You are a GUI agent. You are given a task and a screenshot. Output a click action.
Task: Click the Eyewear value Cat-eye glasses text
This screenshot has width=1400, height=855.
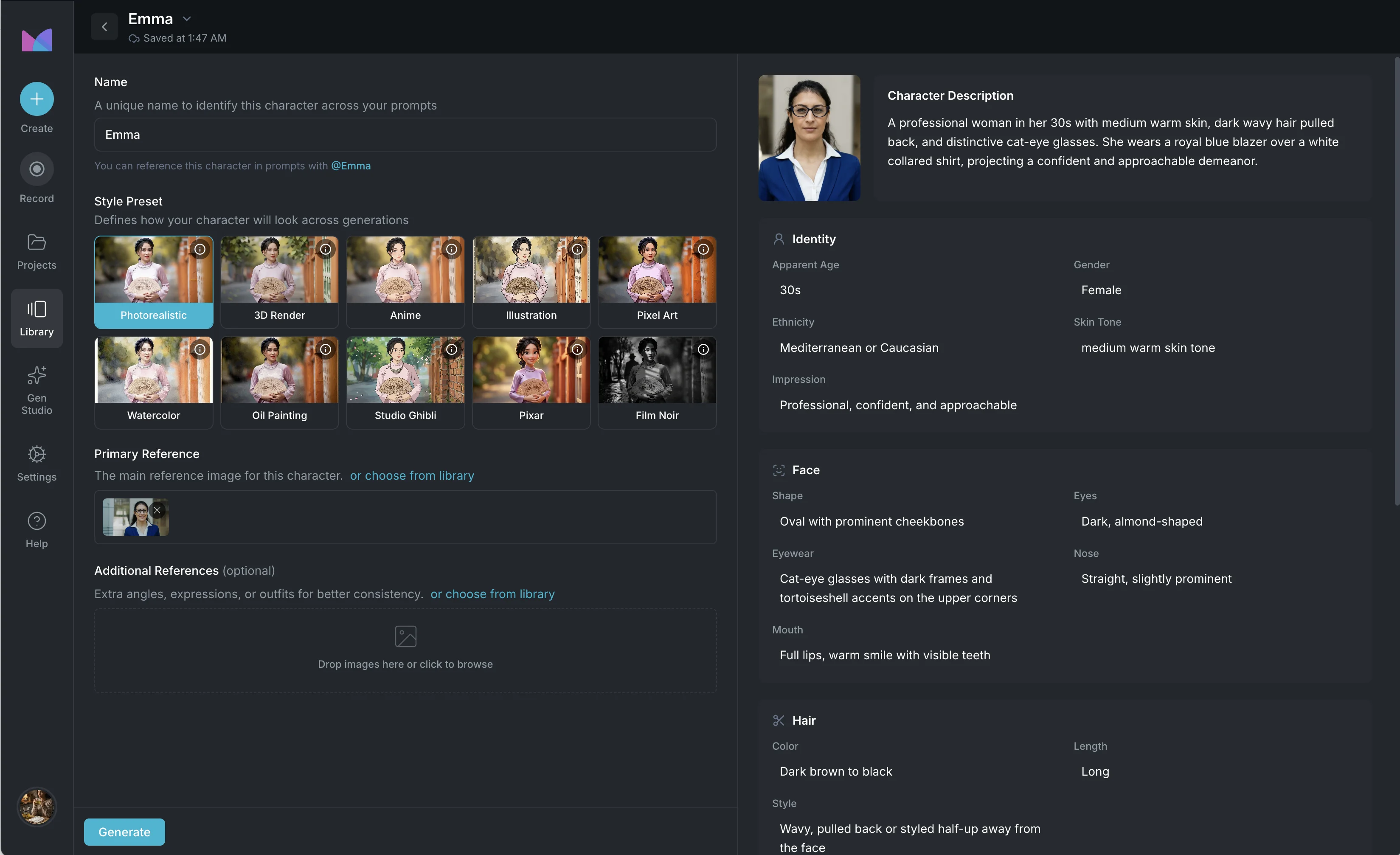[x=898, y=588]
